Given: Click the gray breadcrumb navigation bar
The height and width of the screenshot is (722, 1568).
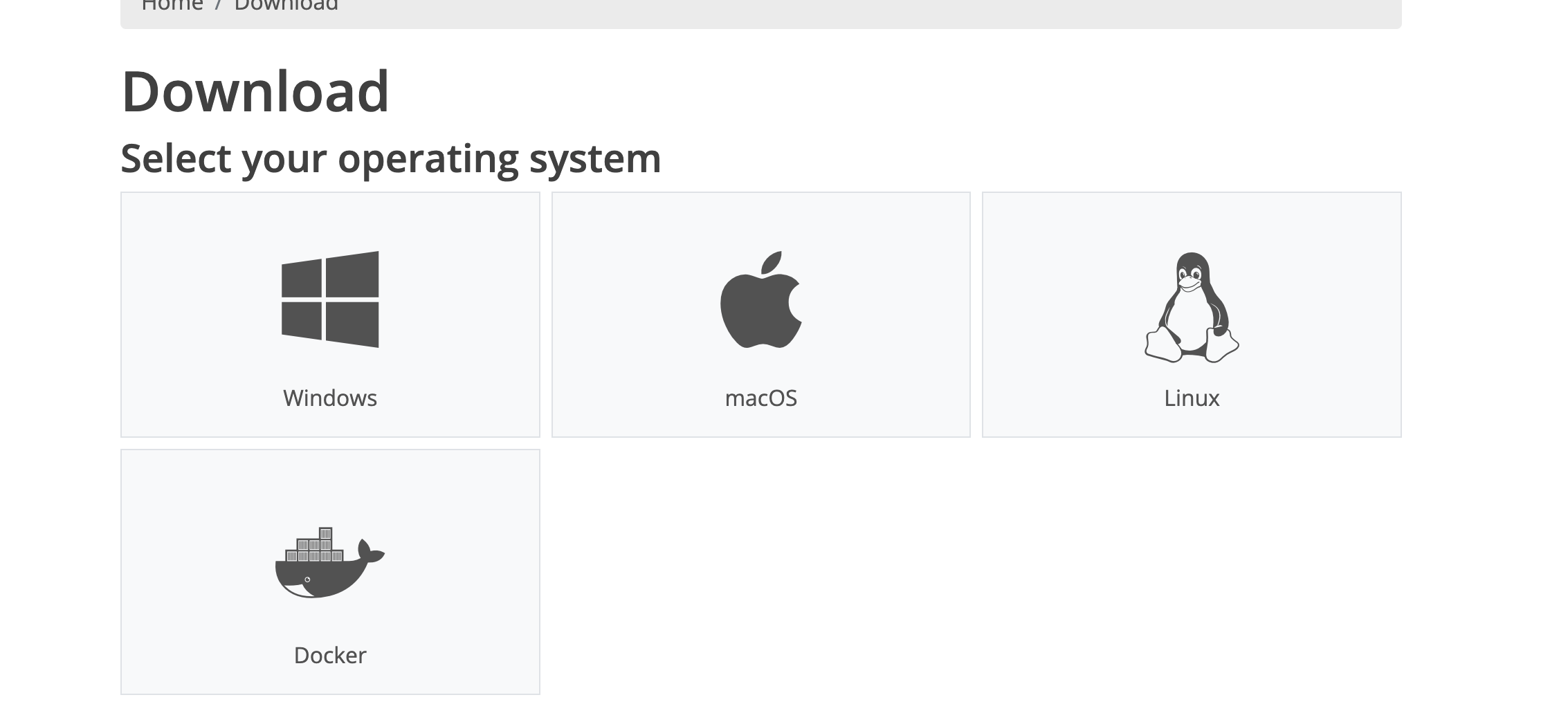Looking at the screenshot, I should tap(761, 10).
